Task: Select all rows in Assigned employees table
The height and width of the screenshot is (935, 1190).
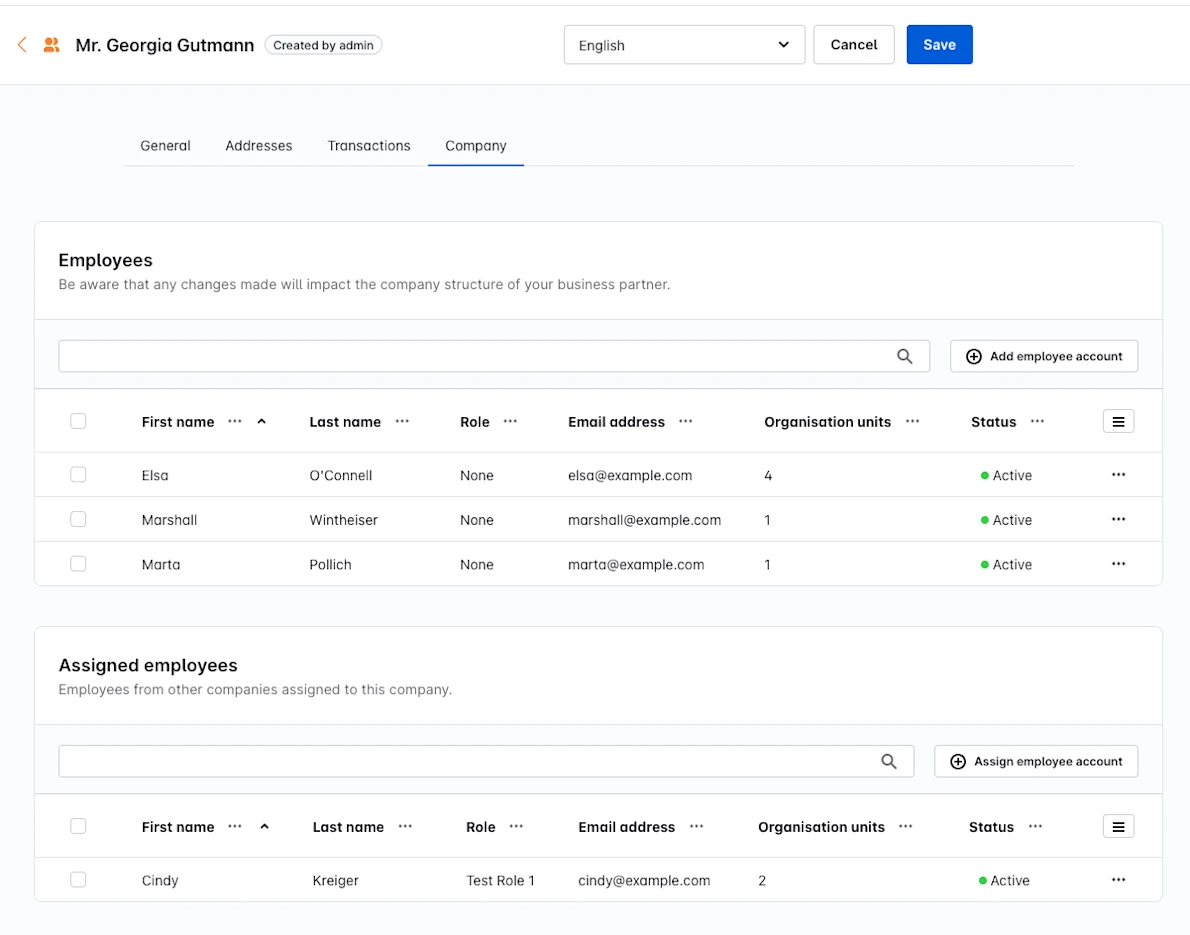Action: point(78,826)
